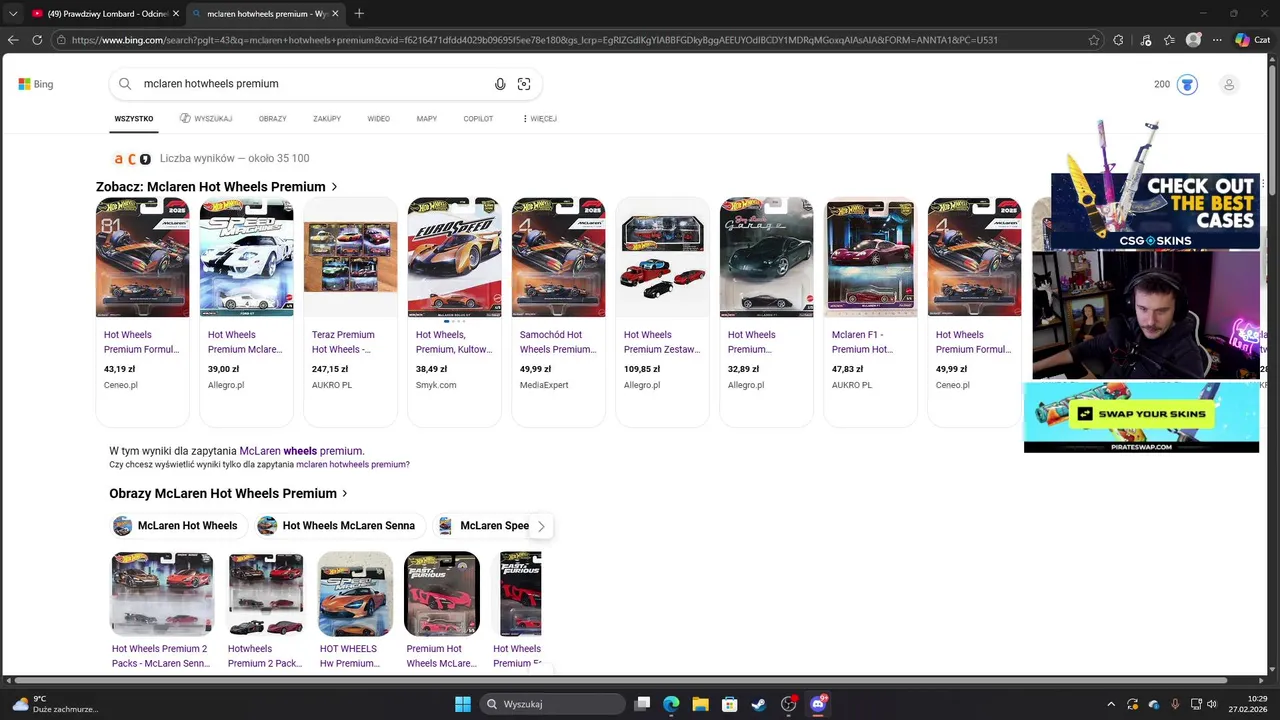This screenshot has height=720, width=1280.
Task: Open the Hot Wheels Premium 2 Packs image
Action: (162, 594)
